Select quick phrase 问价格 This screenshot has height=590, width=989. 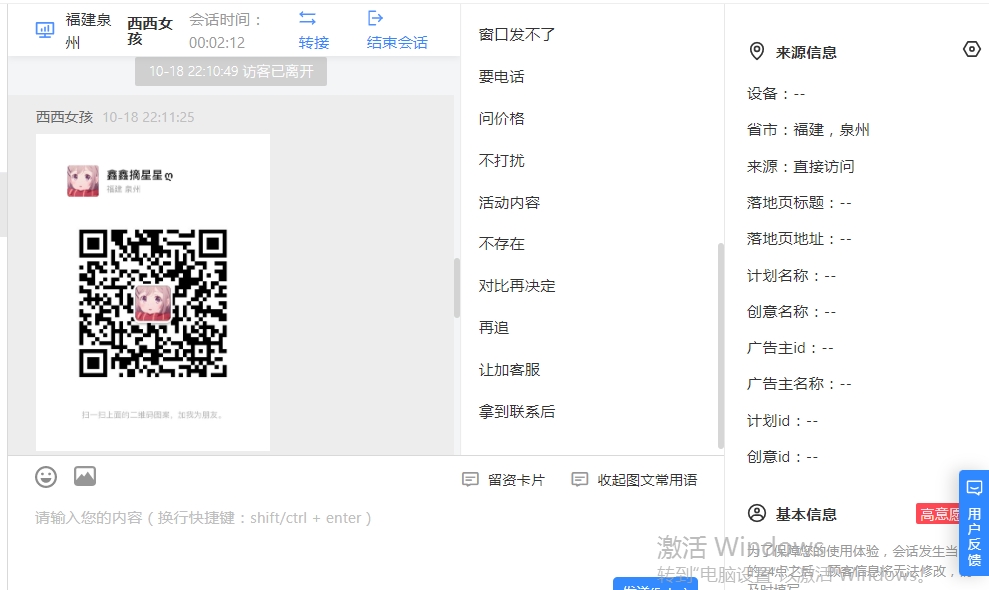tap(501, 118)
